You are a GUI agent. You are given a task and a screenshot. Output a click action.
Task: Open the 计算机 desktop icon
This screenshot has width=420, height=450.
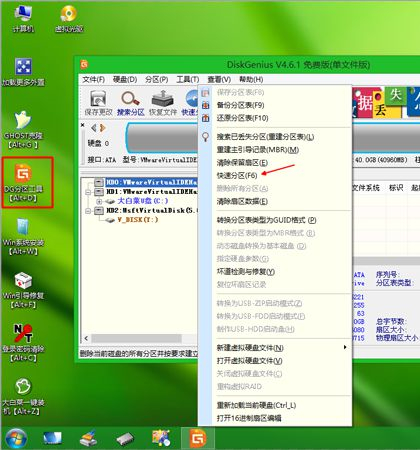click(23, 19)
